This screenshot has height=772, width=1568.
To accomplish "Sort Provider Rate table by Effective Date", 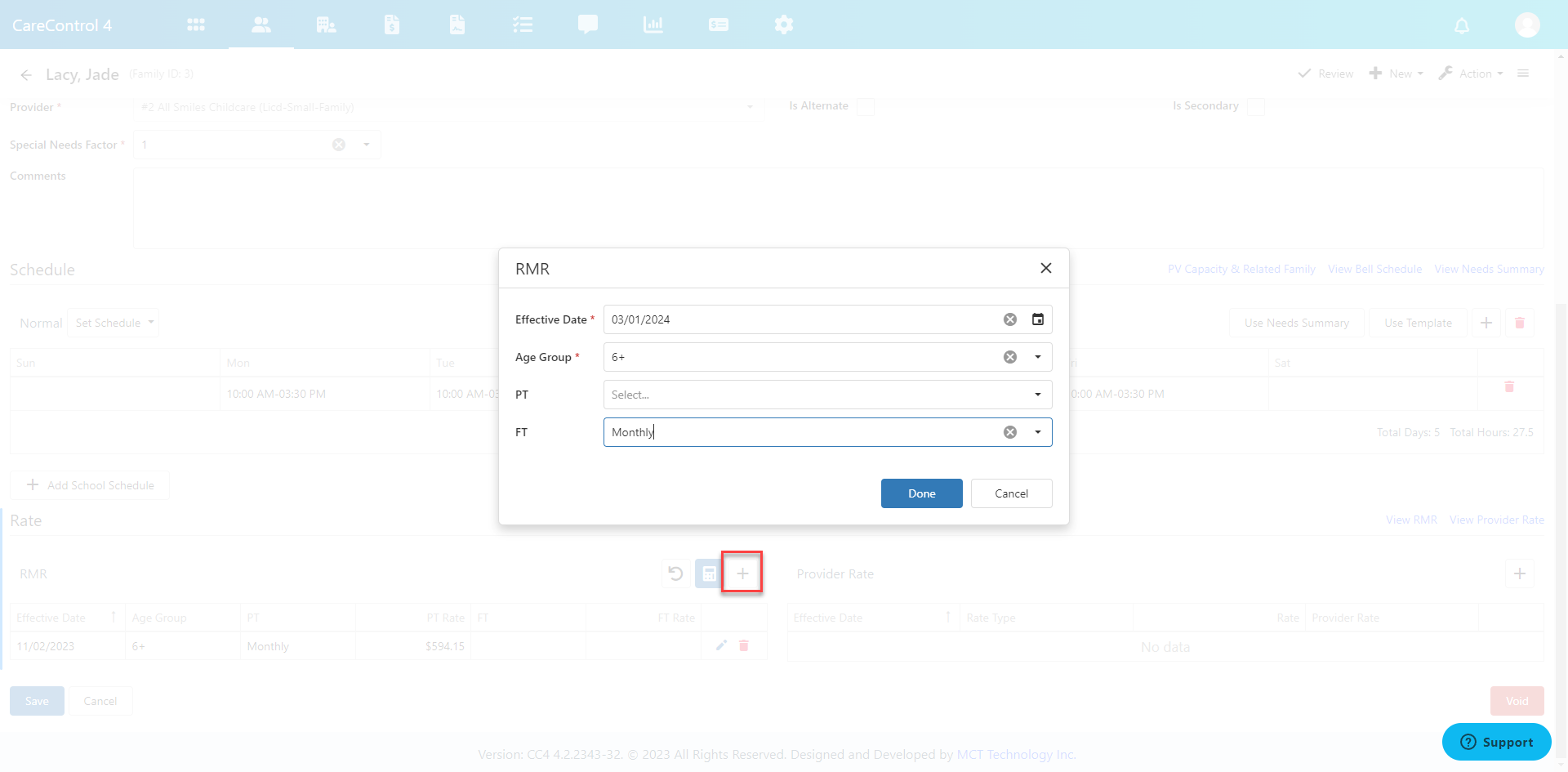I will (873, 618).
